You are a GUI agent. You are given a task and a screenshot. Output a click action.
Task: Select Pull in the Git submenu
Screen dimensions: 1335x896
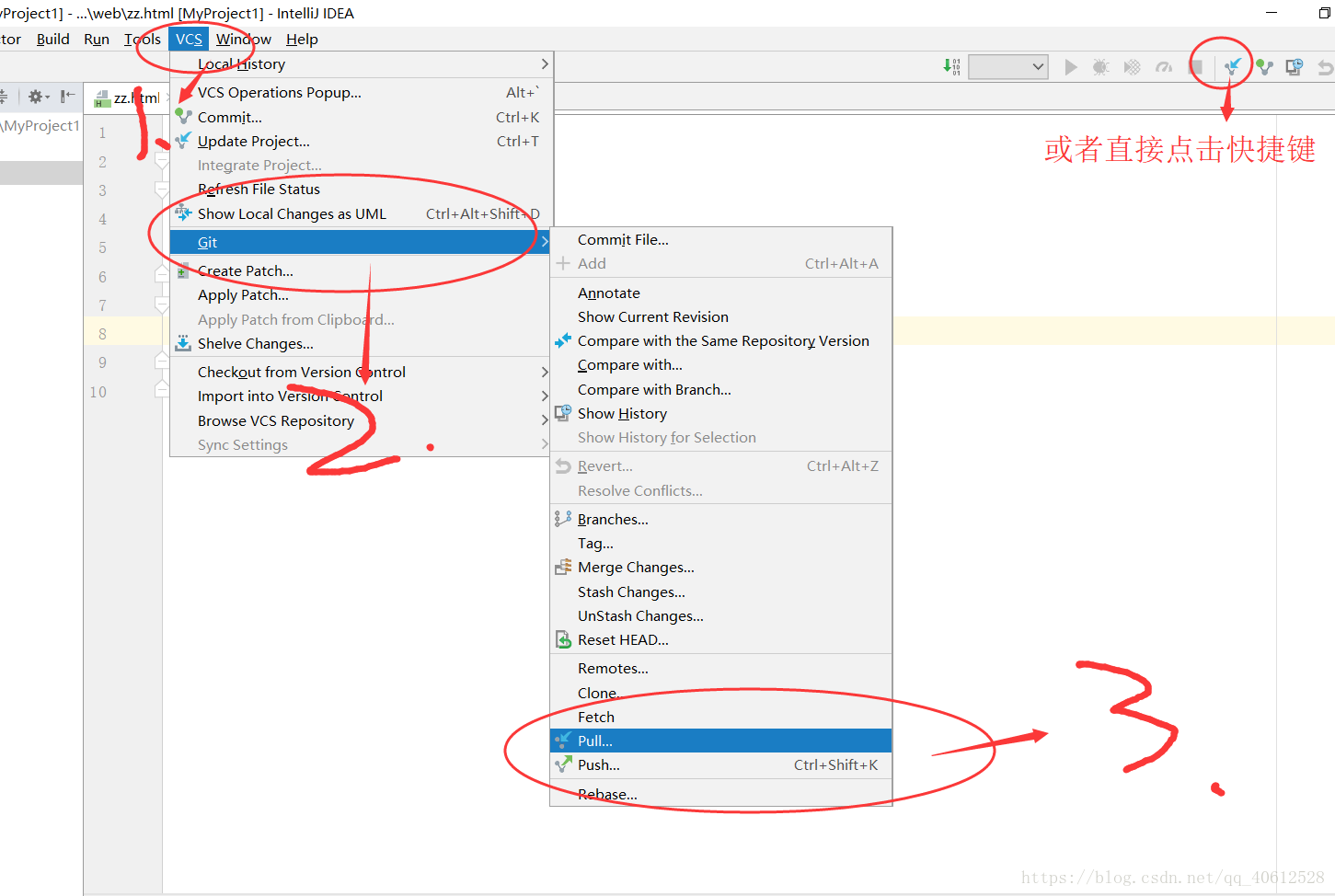[x=721, y=741]
